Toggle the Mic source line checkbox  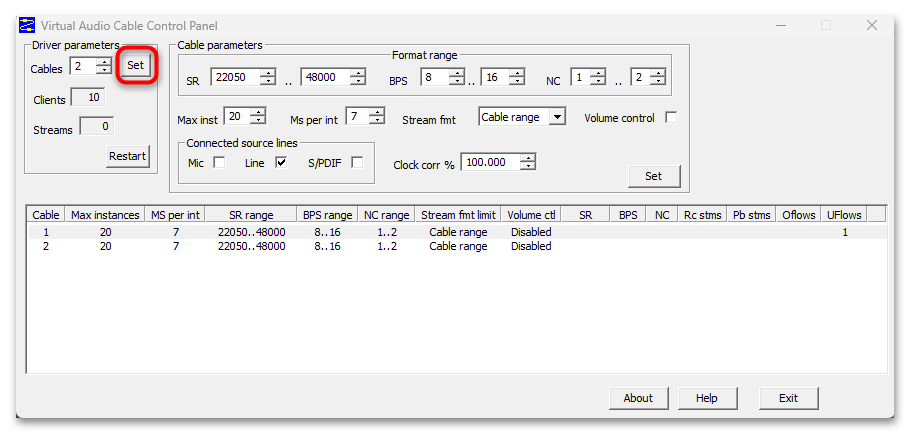click(x=219, y=162)
